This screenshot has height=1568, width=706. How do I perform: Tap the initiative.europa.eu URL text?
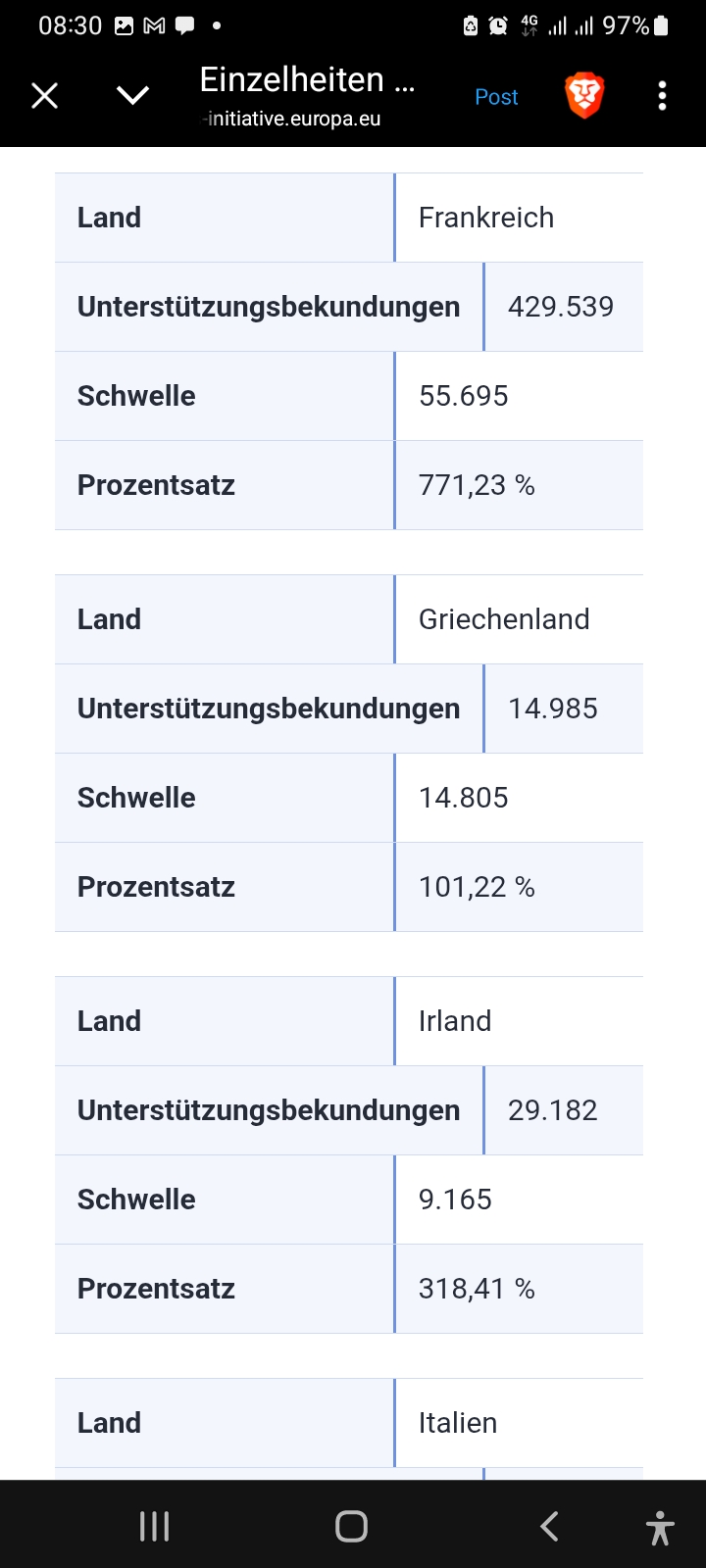click(x=292, y=120)
